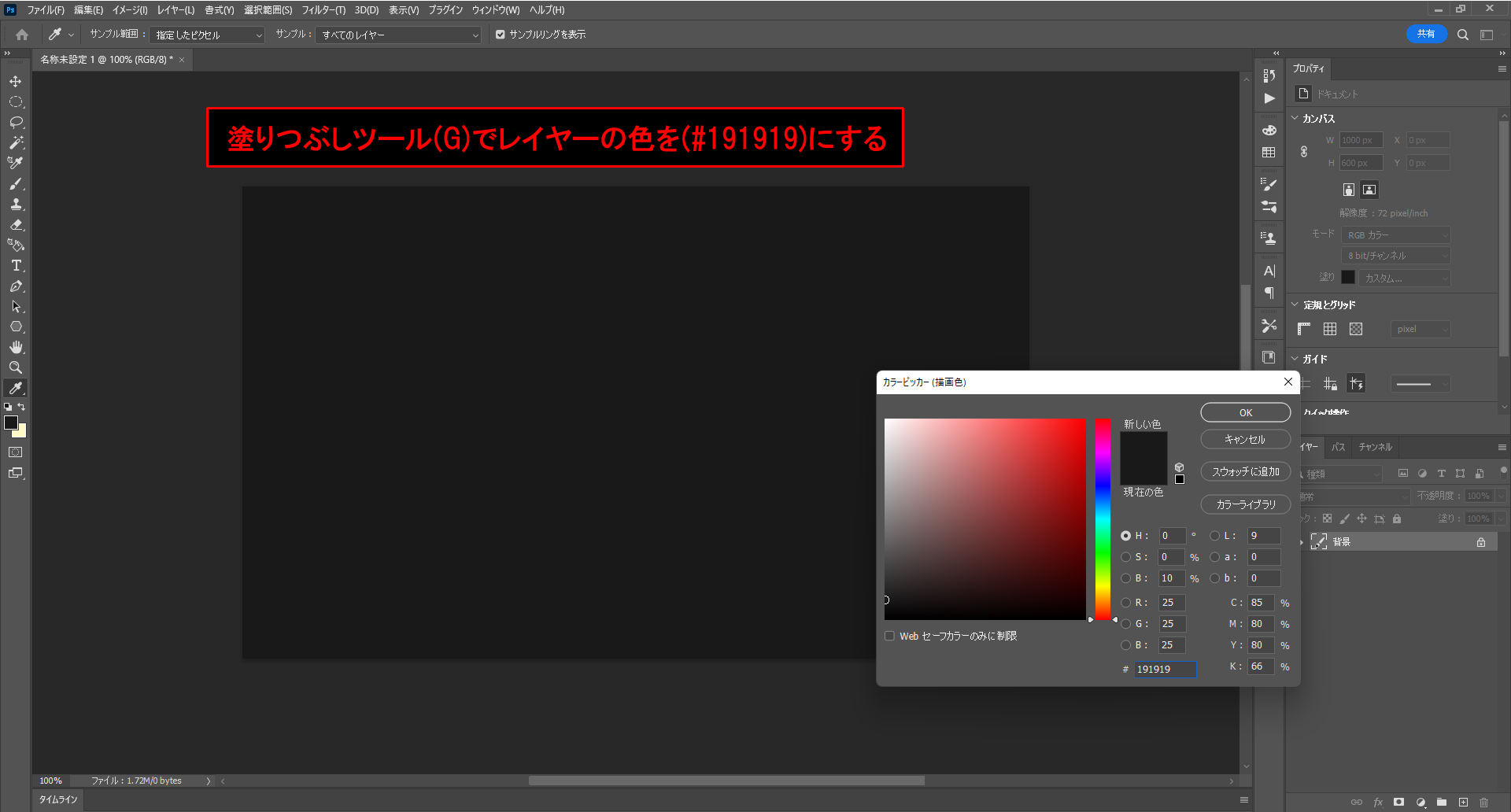Viewport: 1511px width, 812px height.
Task: Select the R radio button in color picker
Action: 1125,603
